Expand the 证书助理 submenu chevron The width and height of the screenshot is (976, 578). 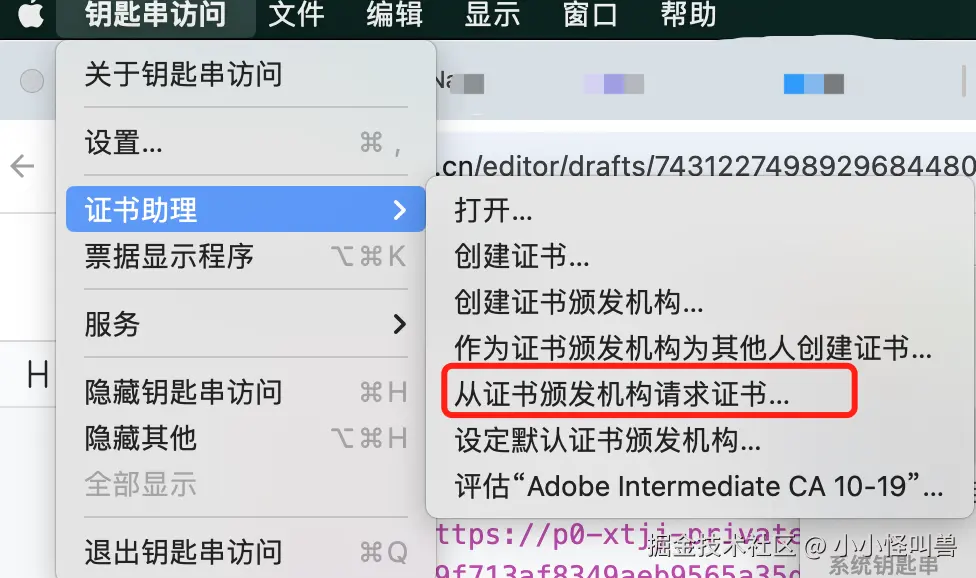(400, 210)
